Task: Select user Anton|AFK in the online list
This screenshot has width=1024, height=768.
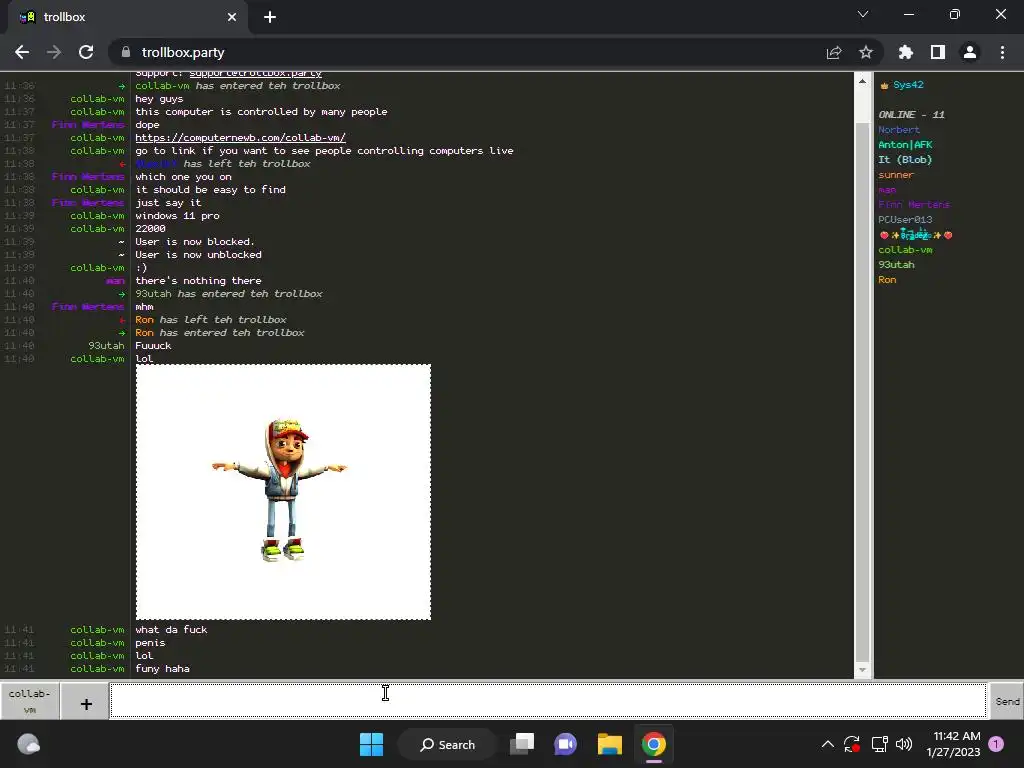Action: 905,145
